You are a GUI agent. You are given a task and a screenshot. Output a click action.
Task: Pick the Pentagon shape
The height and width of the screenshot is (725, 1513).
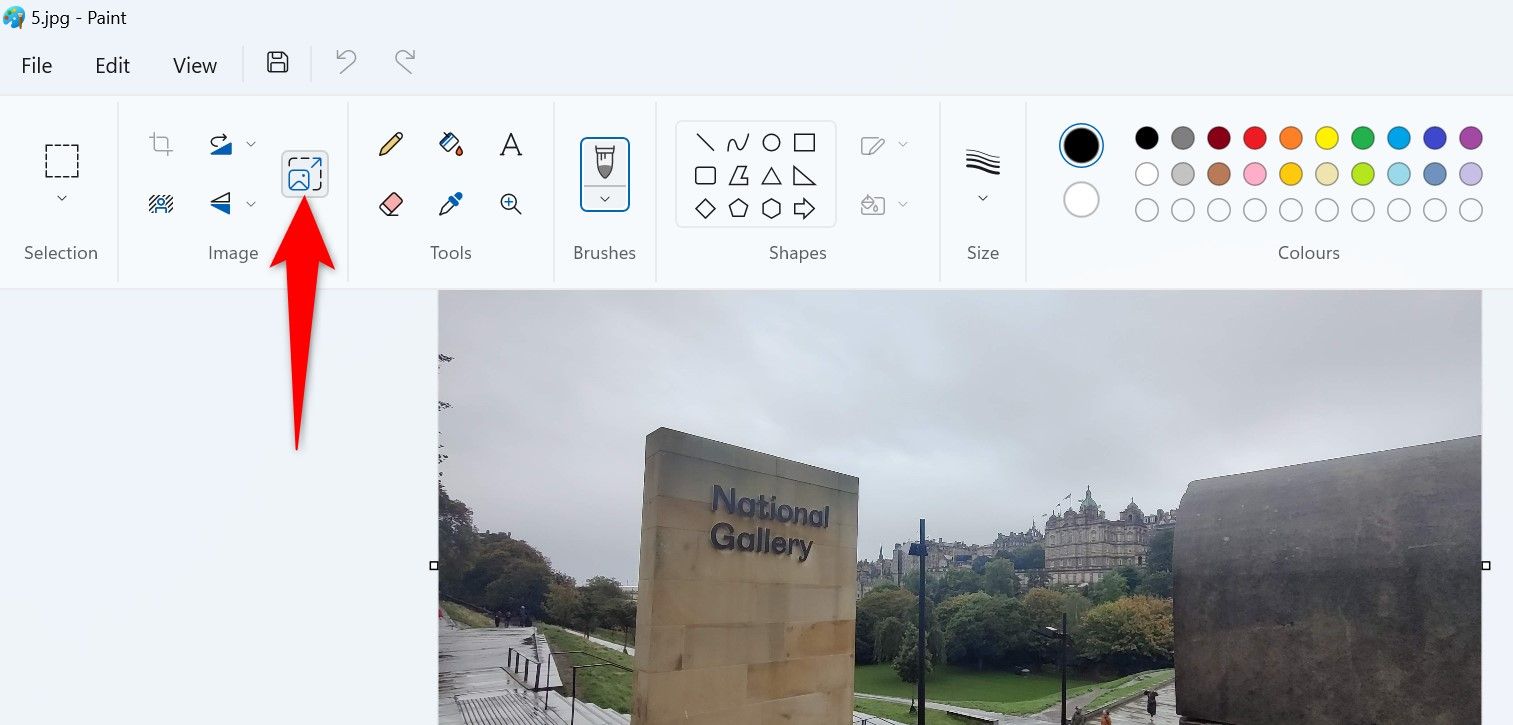pyautogui.click(x=738, y=209)
